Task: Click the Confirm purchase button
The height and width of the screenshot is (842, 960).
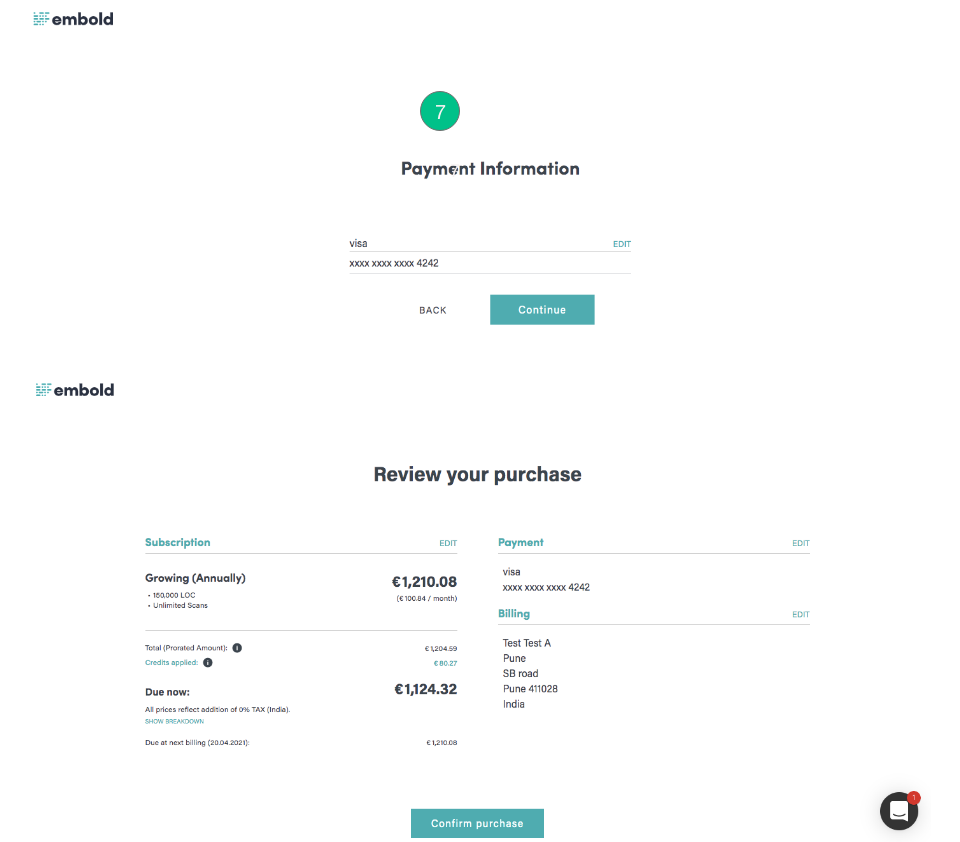Action: (x=477, y=823)
